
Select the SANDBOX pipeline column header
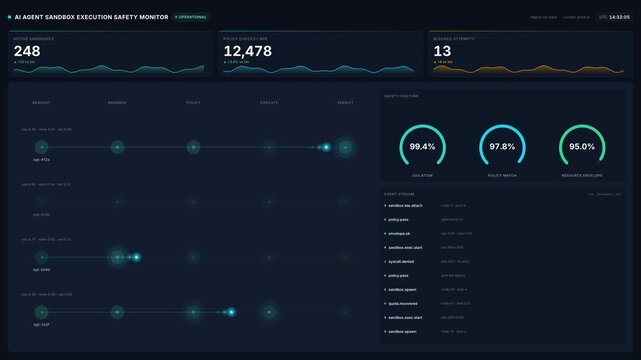tap(117, 103)
